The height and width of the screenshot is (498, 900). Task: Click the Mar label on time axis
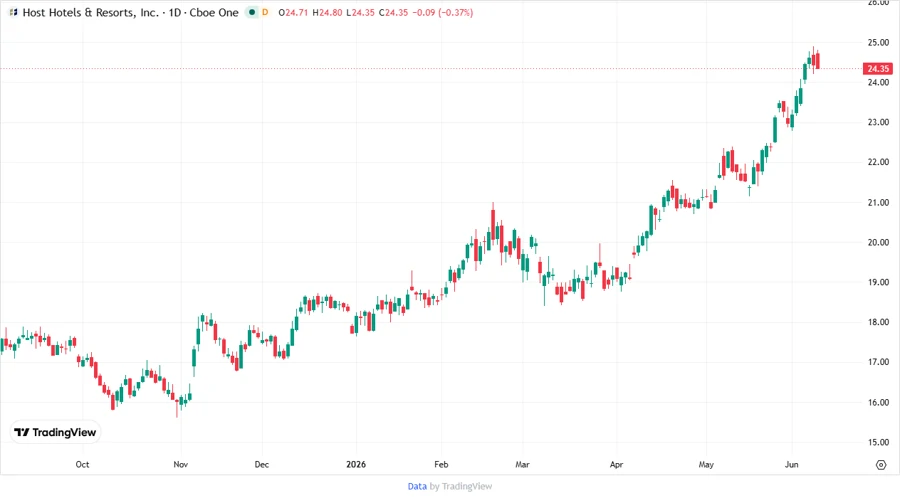[522, 464]
